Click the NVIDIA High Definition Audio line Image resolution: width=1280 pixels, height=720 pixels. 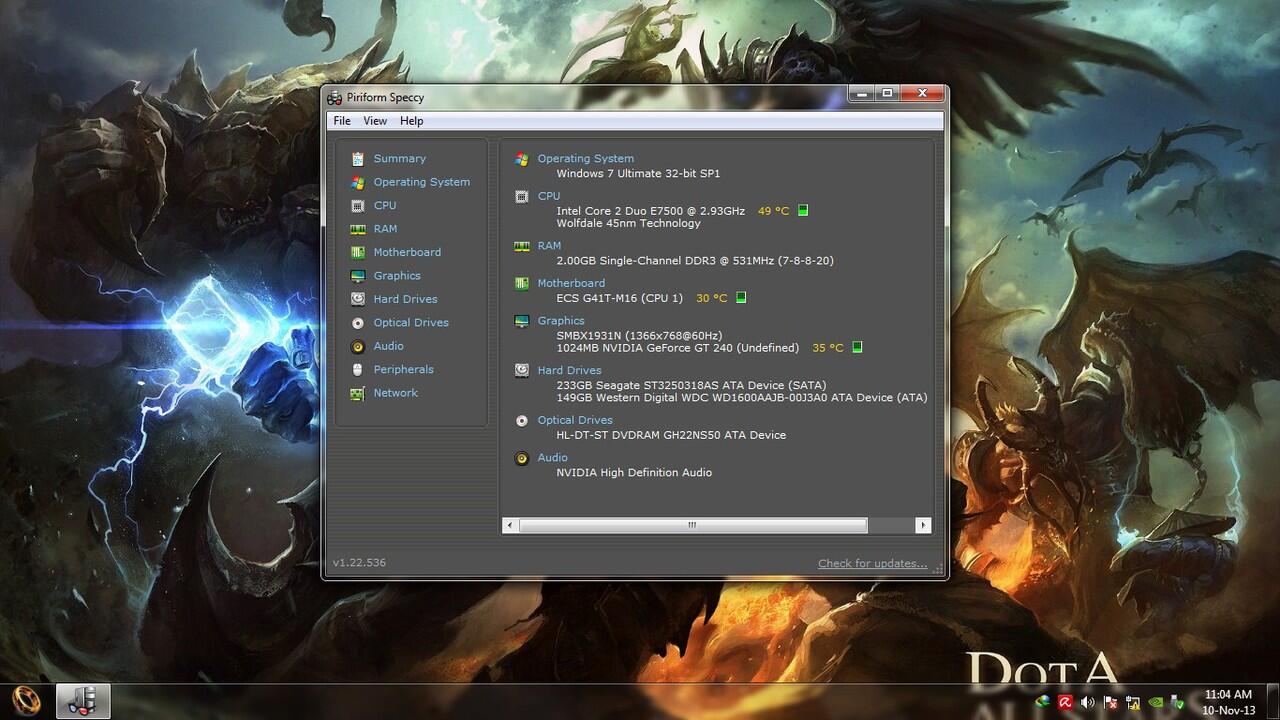[x=634, y=473]
